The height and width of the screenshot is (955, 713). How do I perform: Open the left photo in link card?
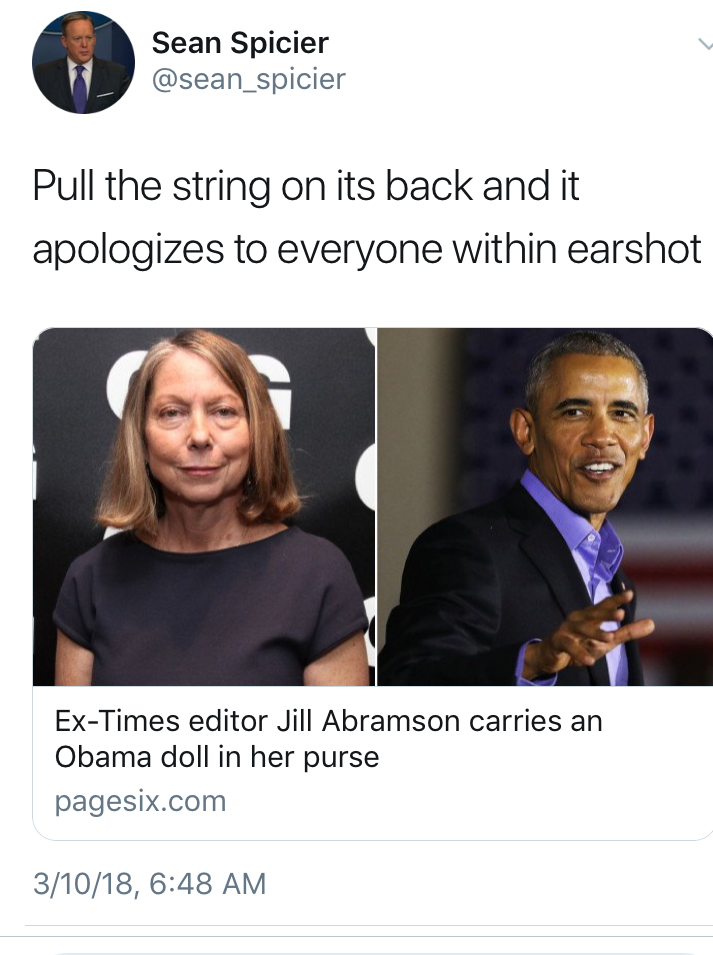[x=204, y=507]
